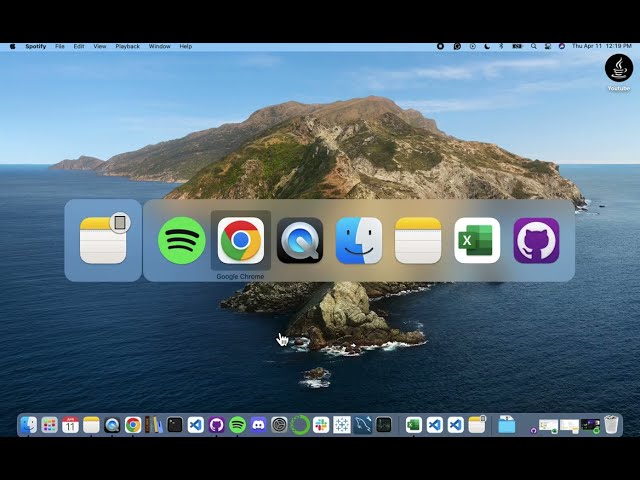Open Discord from the Dock
640x480 pixels.
point(258,425)
